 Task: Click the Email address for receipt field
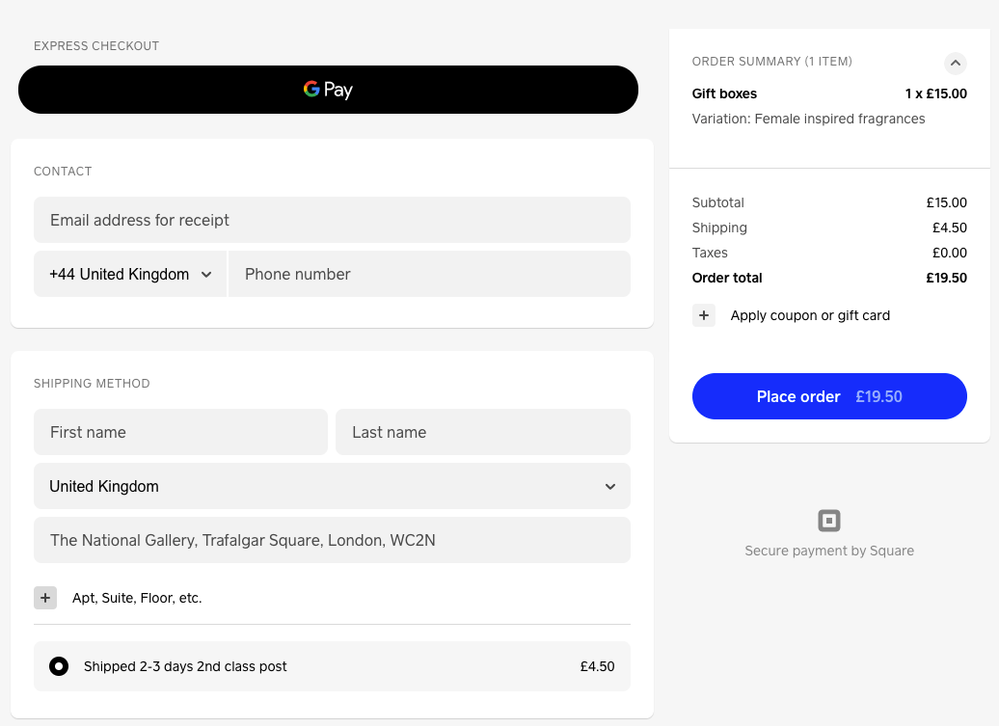point(332,219)
